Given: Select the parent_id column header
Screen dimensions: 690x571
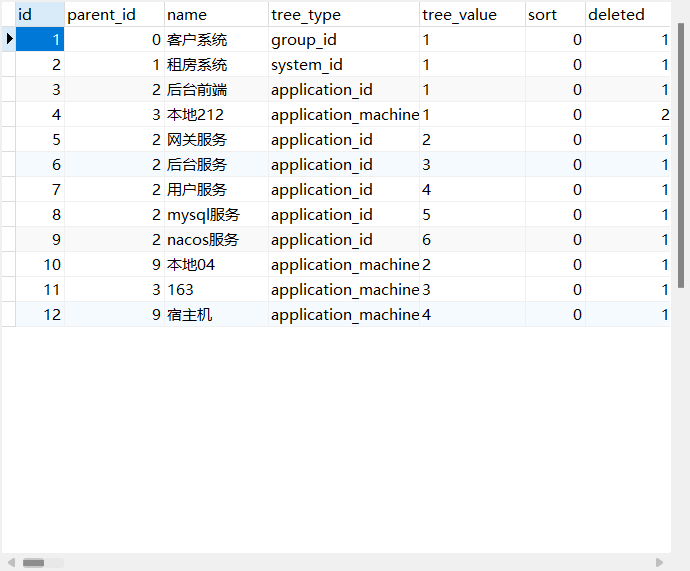Looking at the screenshot, I should tap(113, 15).
